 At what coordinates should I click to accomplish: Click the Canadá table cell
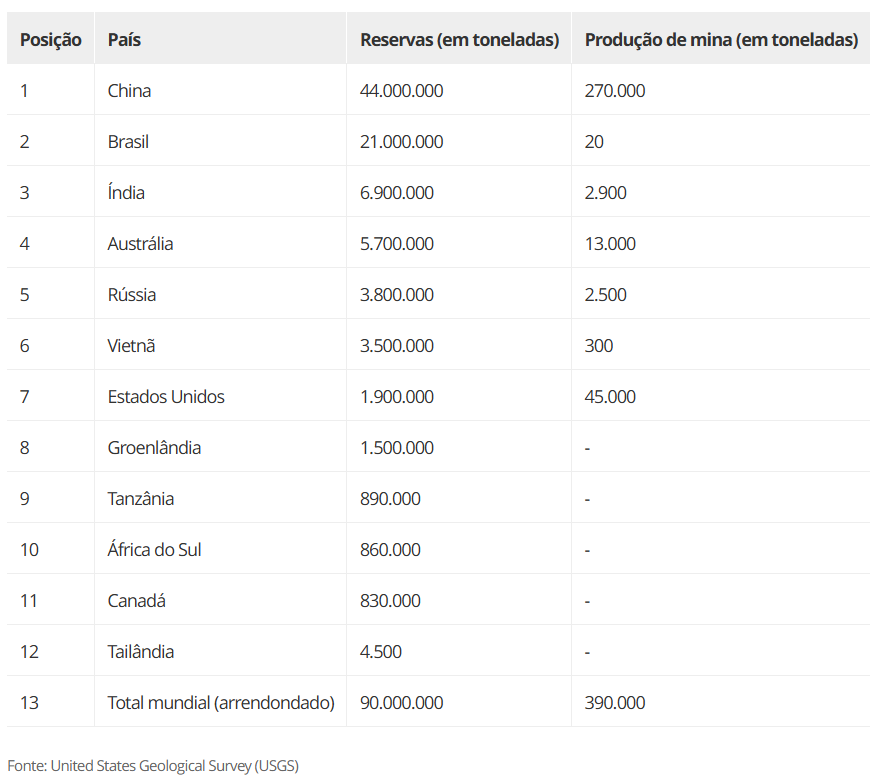pyautogui.click(x=137, y=601)
